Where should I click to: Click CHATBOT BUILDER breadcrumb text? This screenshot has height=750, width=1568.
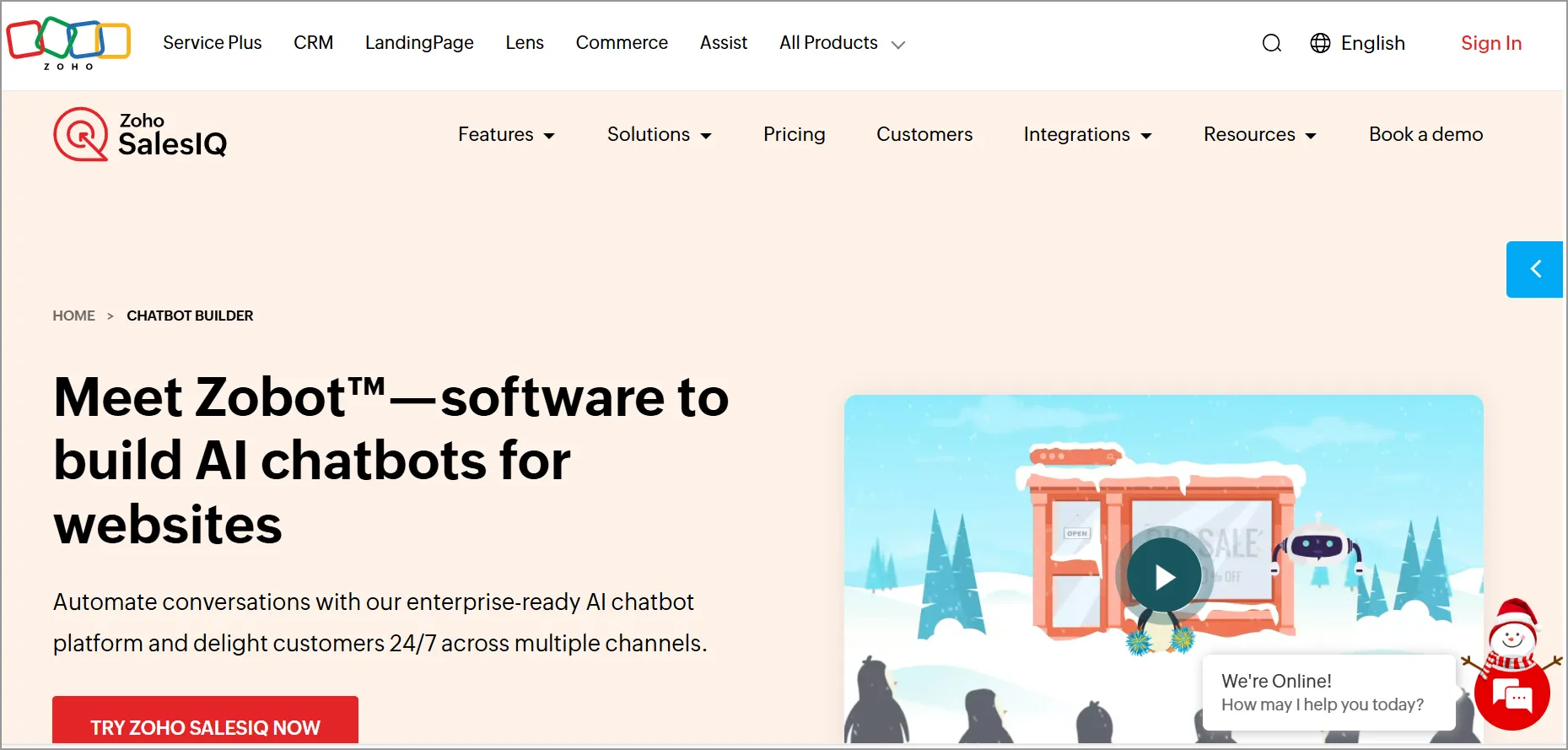pos(190,316)
